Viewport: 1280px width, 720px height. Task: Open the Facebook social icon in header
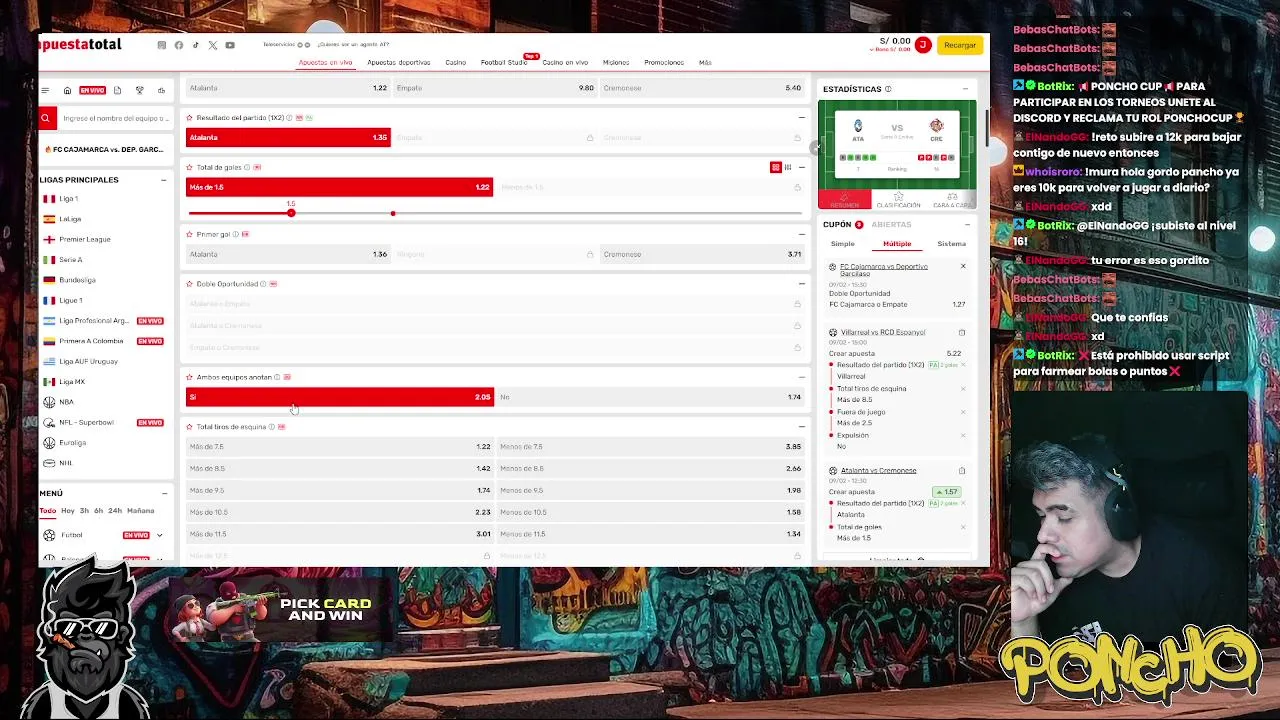point(179,45)
